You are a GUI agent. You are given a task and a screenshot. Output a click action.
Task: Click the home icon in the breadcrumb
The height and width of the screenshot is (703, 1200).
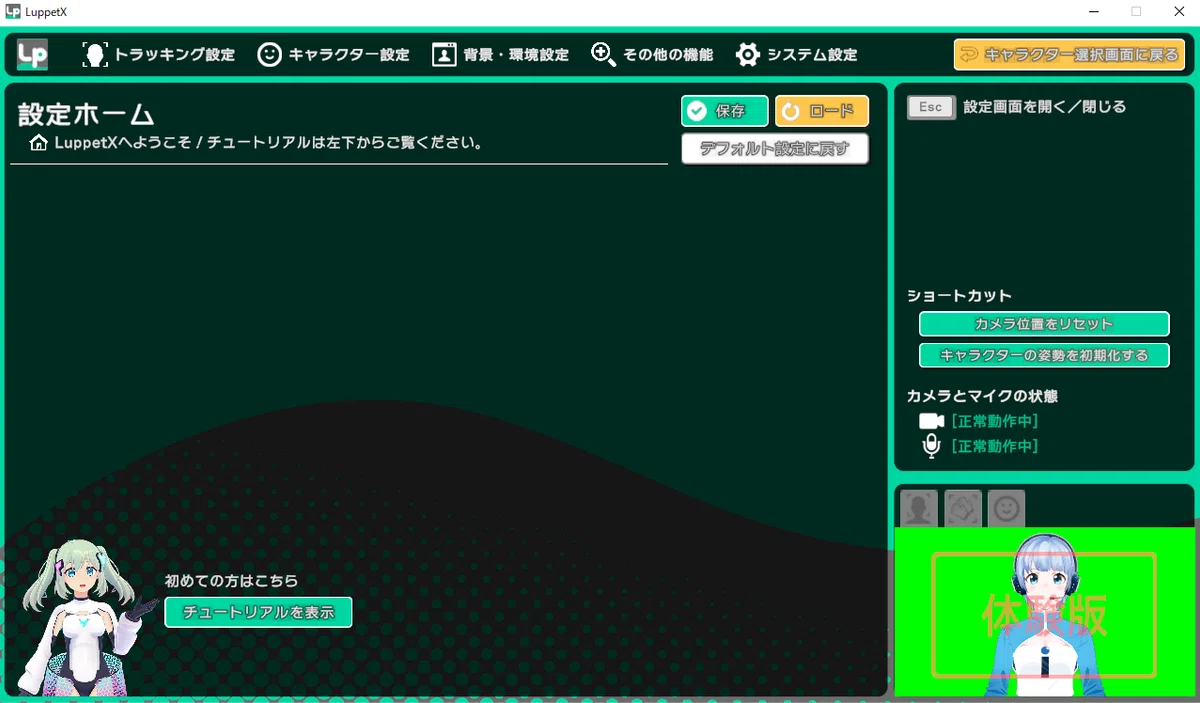tap(39, 143)
